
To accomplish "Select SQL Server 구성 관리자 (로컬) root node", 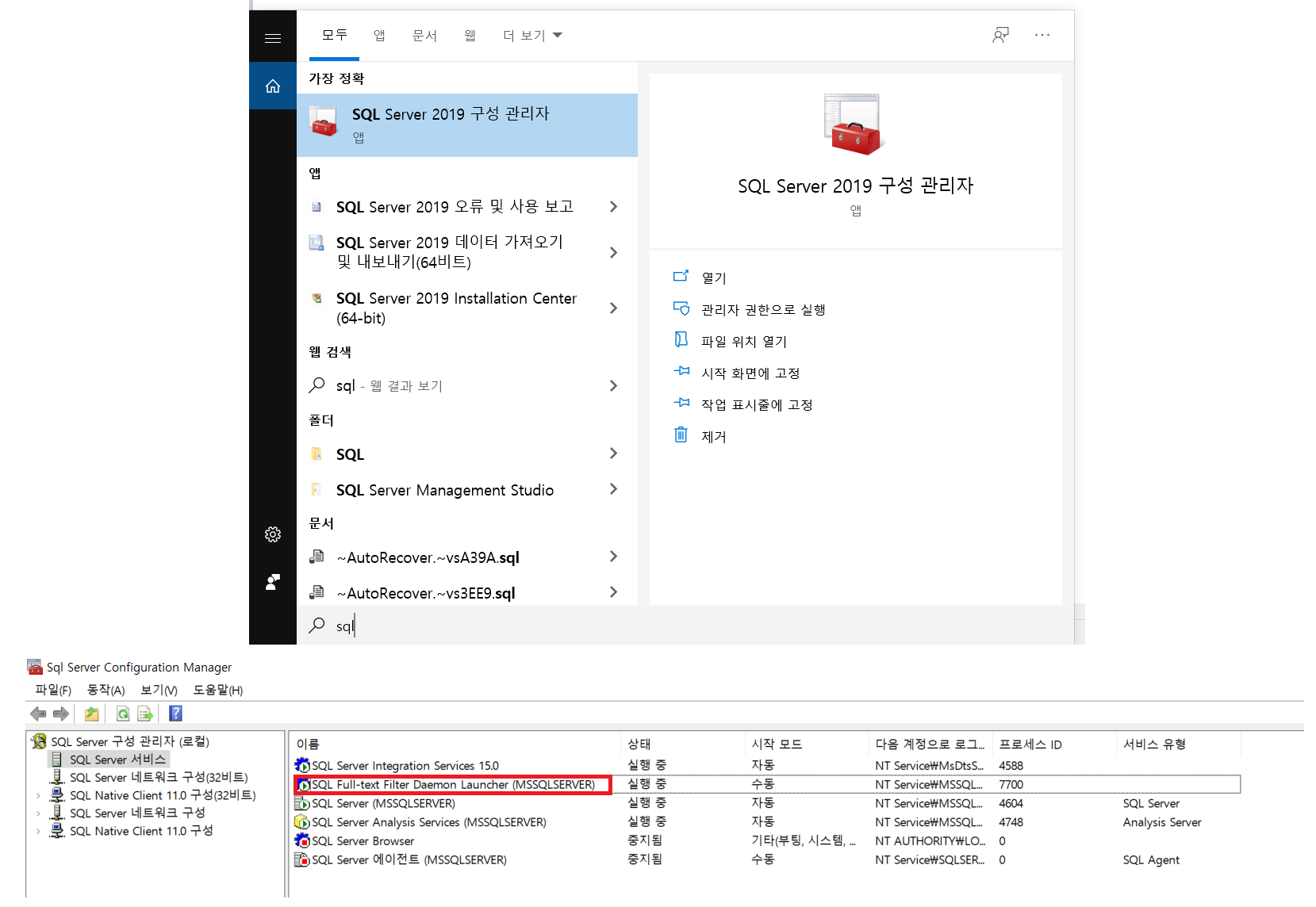I will [130, 741].
